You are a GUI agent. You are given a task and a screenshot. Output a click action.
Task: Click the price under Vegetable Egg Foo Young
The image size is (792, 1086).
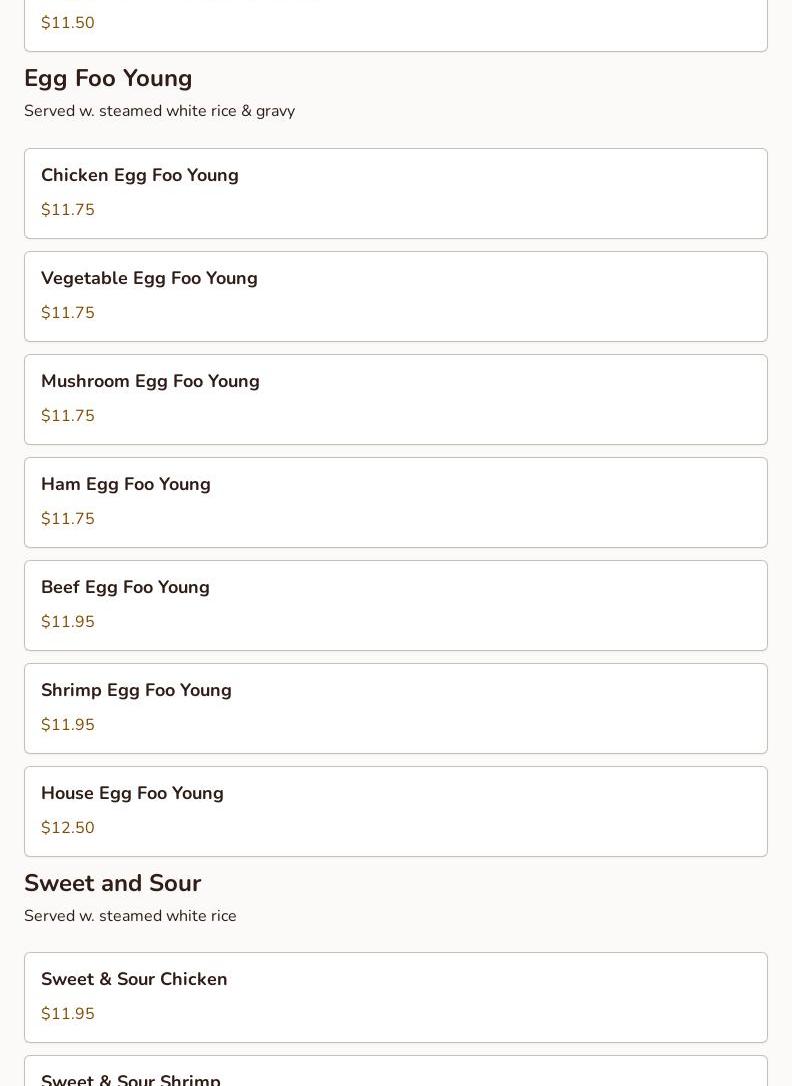pyautogui.click(x=68, y=313)
